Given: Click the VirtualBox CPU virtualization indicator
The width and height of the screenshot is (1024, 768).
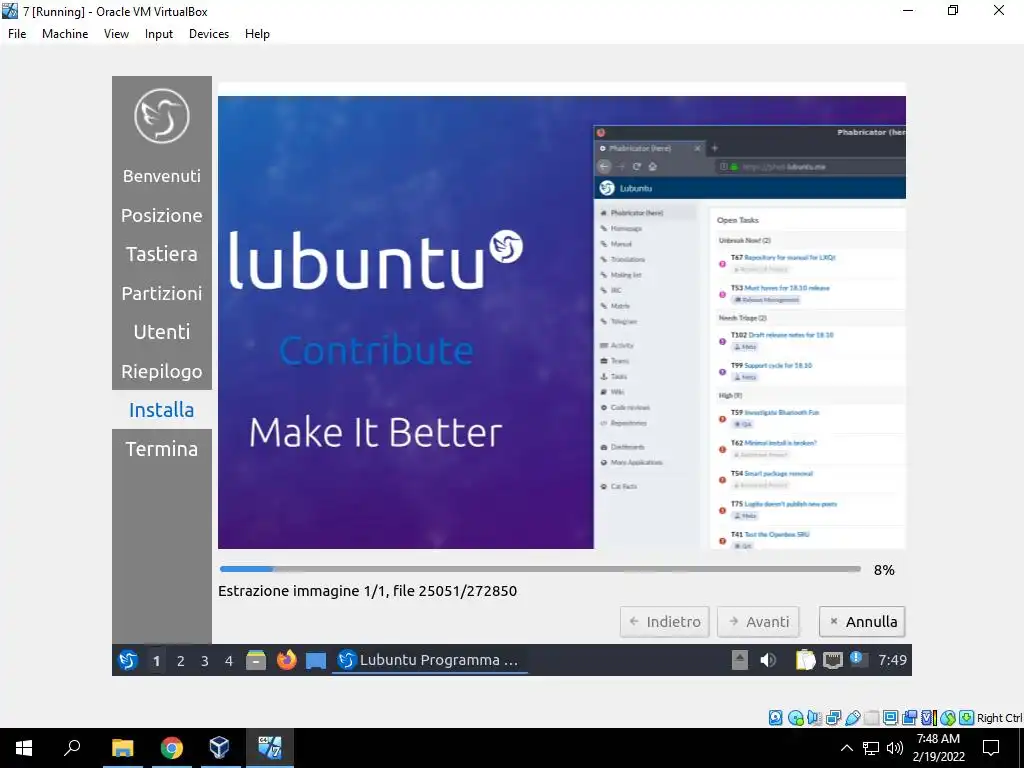Looking at the screenshot, I should [929, 718].
